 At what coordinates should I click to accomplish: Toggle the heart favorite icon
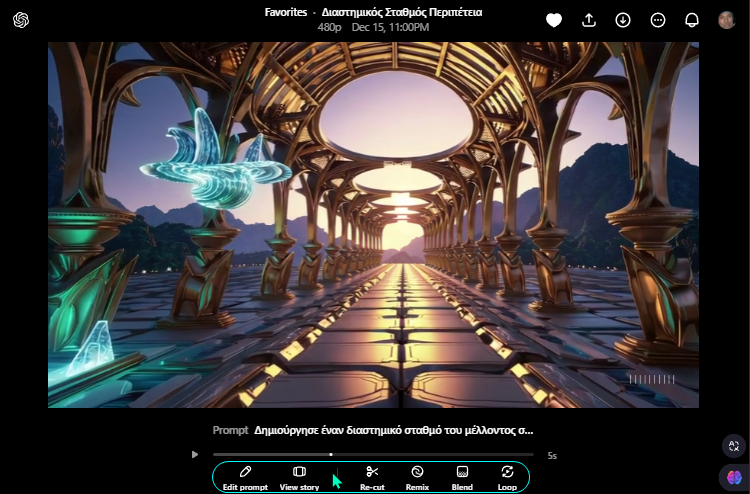(x=554, y=20)
